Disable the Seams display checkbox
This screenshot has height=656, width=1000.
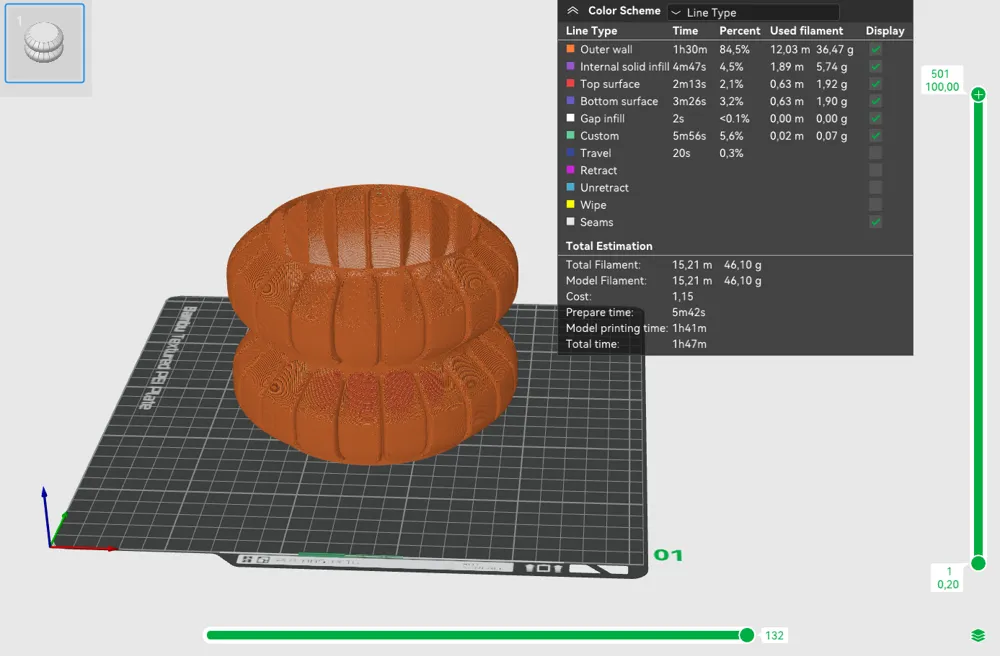(x=876, y=221)
